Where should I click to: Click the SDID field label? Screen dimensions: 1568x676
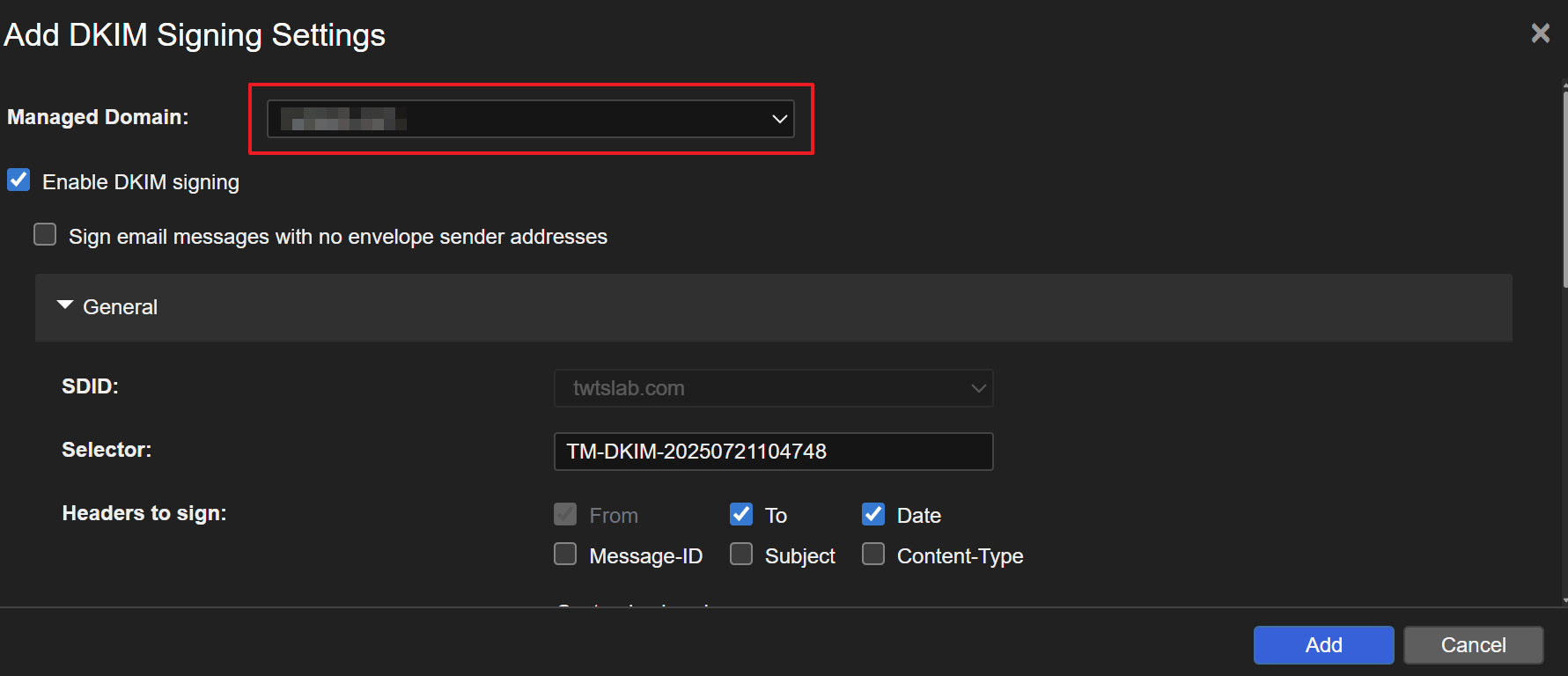coord(90,386)
